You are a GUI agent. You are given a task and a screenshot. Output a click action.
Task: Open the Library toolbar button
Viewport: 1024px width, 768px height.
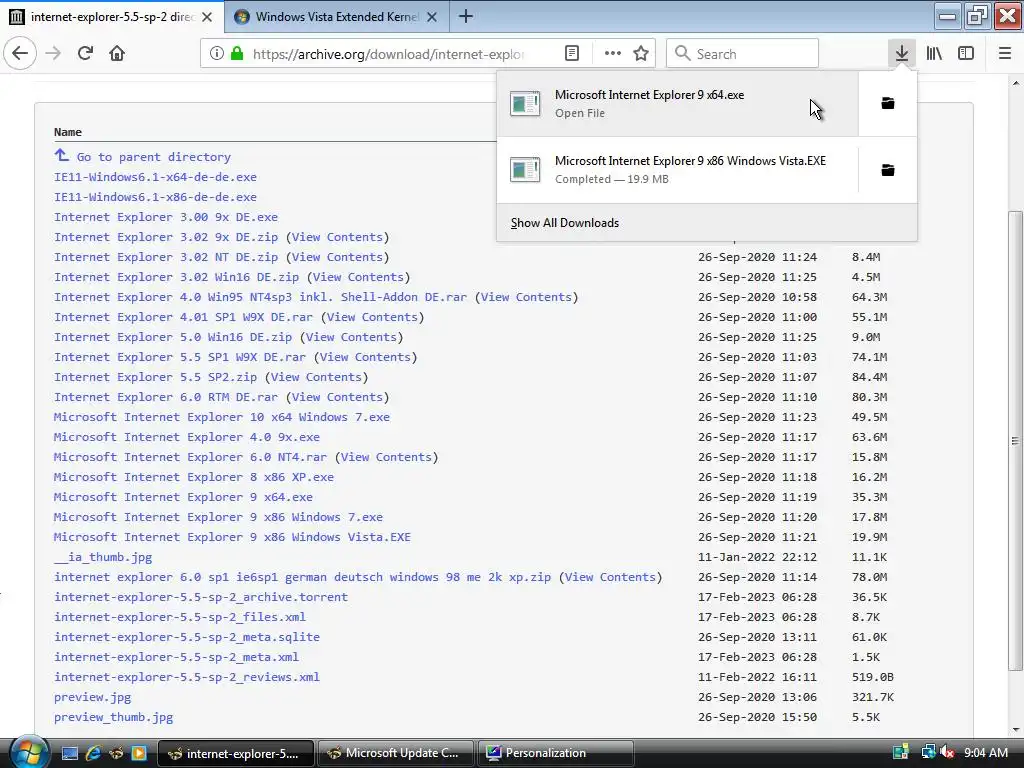(x=934, y=54)
